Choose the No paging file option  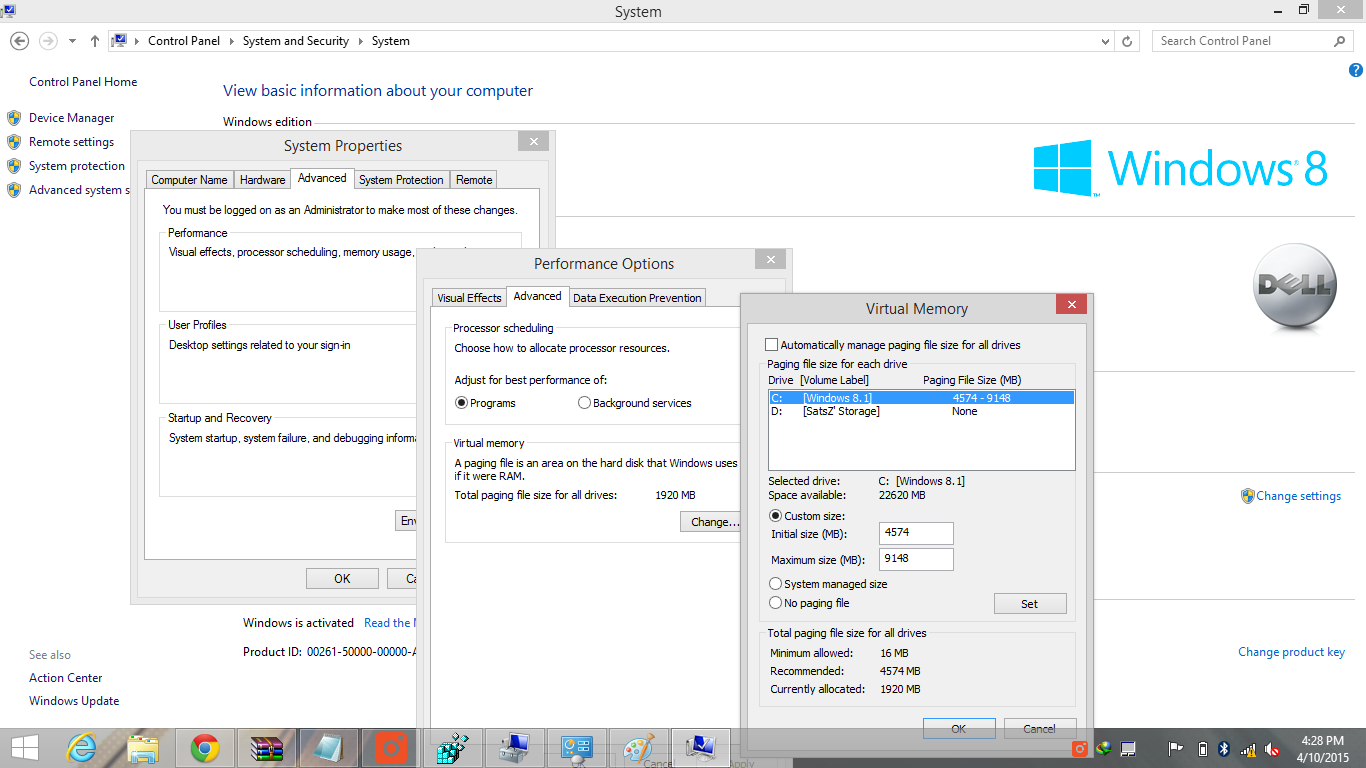775,603
